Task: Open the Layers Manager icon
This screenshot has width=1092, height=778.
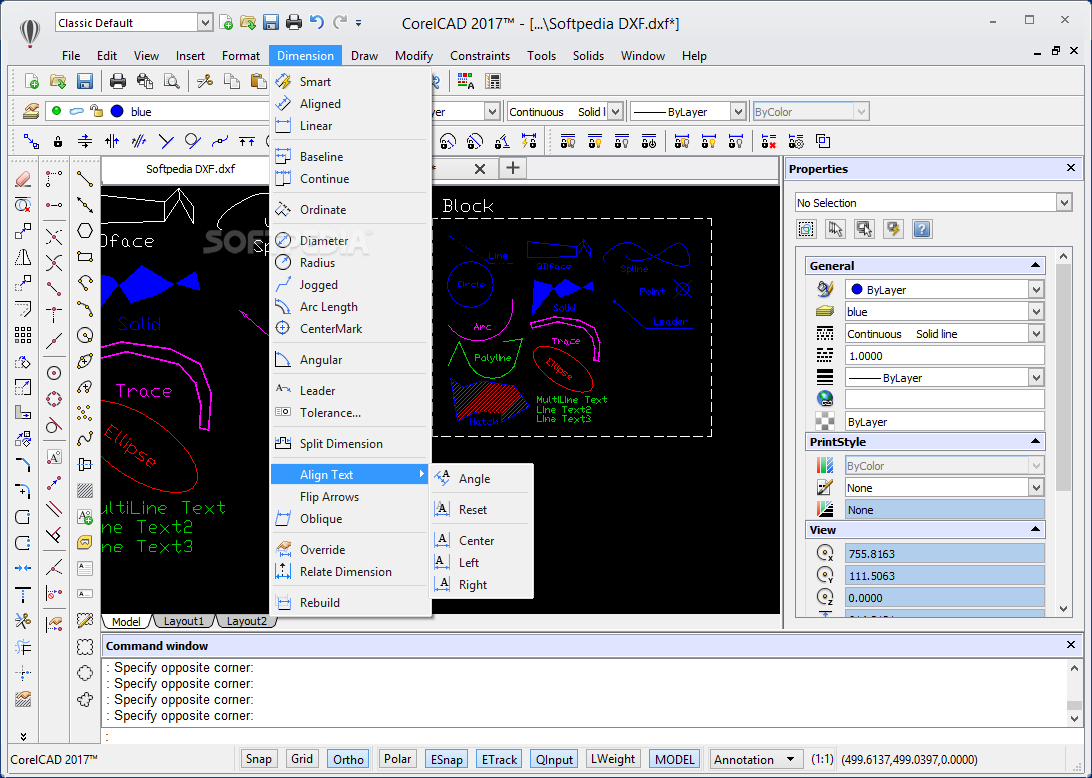Action: click(x=31, y=111)
